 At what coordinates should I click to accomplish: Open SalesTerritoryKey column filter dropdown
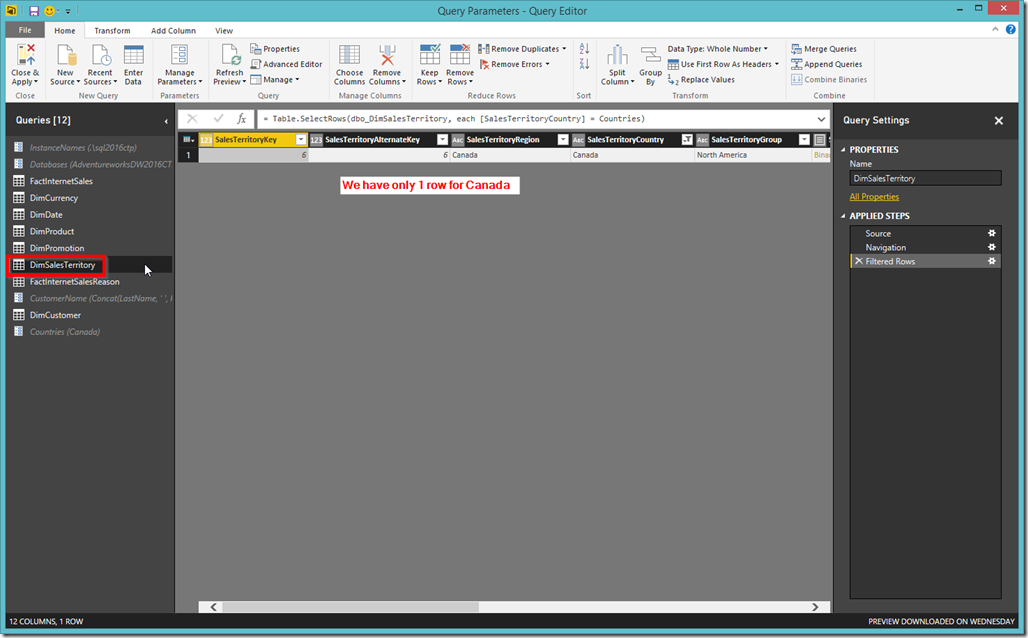coord(301,139)
